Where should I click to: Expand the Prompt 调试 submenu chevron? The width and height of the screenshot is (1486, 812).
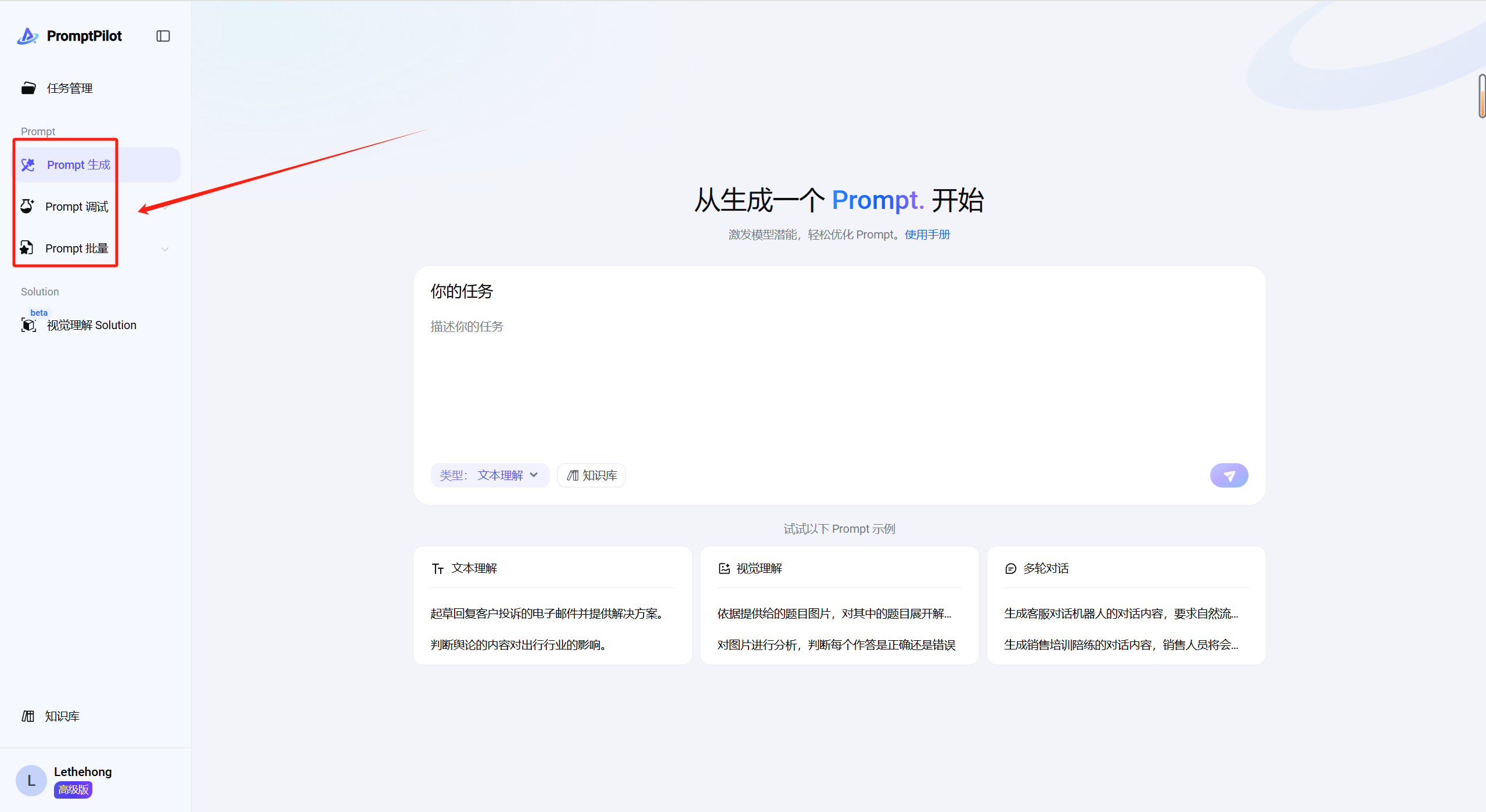coord(165,207)
